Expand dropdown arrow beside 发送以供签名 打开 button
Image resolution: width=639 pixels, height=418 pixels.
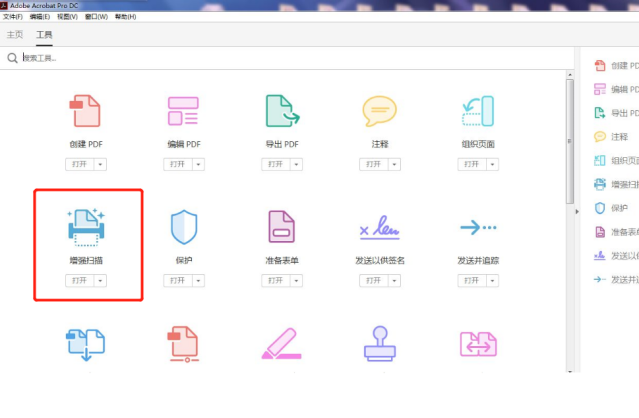point(394,281)
